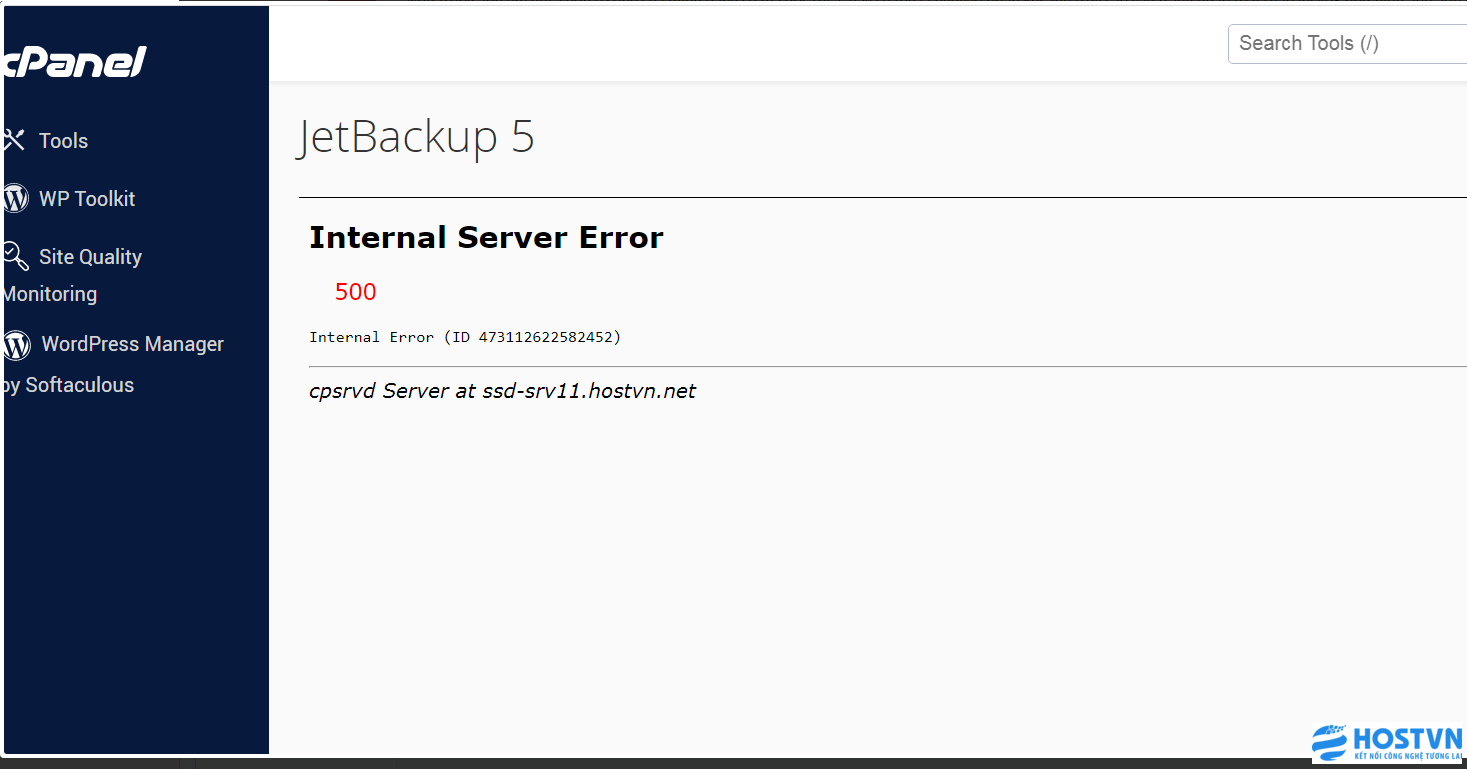Click the JetBackup 5 page title
Image resolution: width=1467 pixels, height=769 pixels.
(x=416, y=136)
